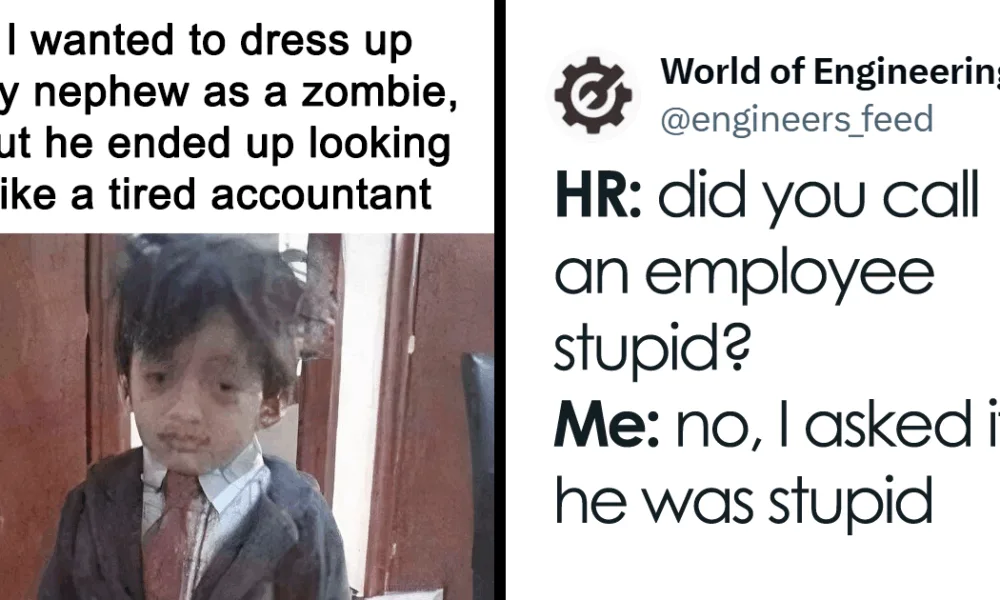Select the zombie nephew photo

click(247, 416)
